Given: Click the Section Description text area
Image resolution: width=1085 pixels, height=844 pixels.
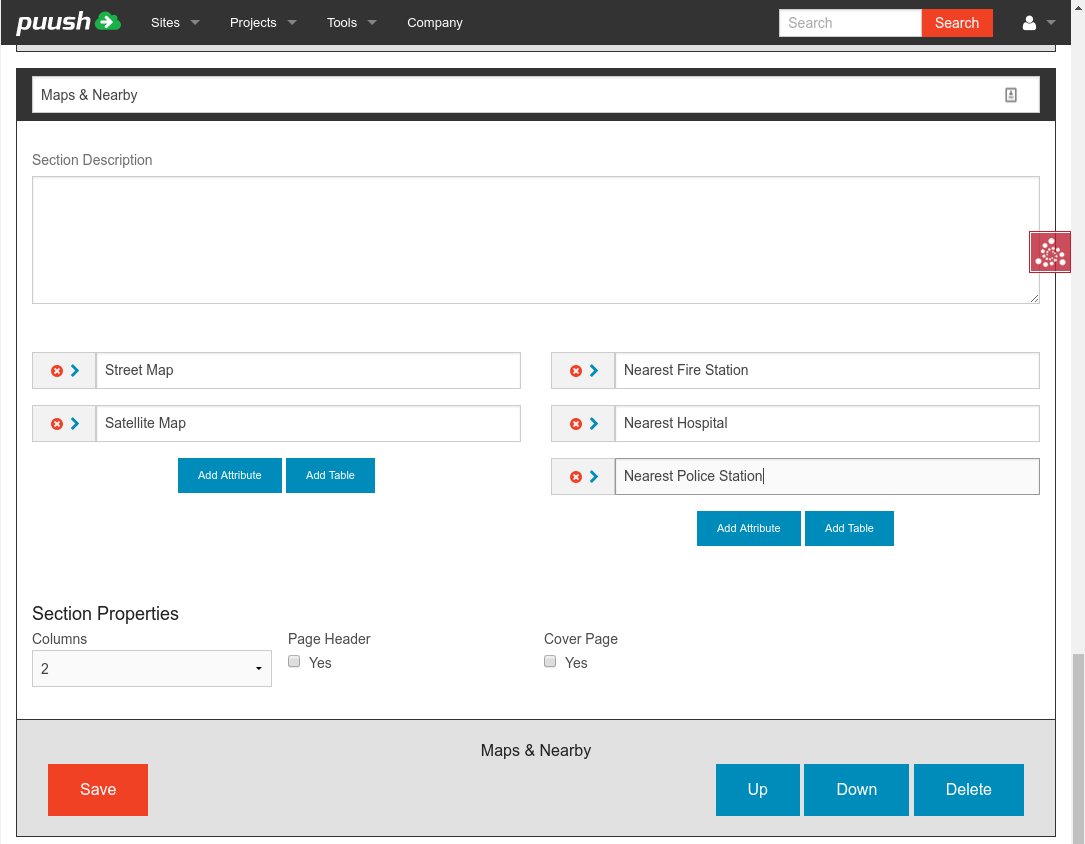Looking at the screenshot, I should click(535, 240).
